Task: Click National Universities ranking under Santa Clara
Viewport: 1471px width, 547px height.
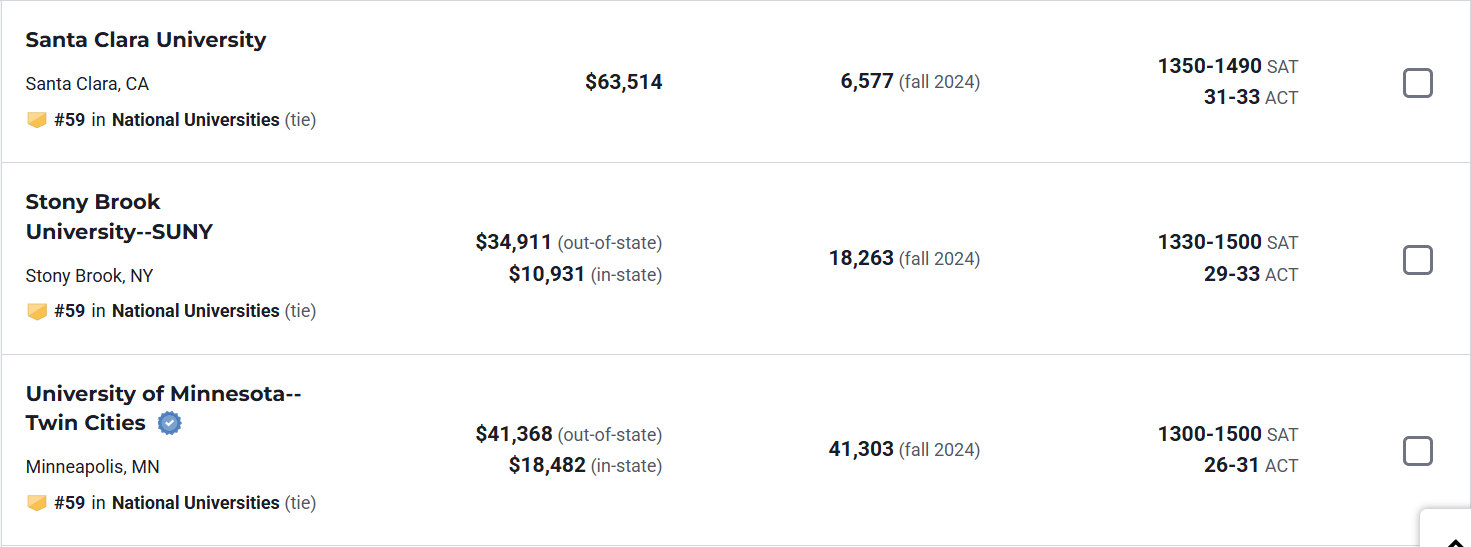Action: click(x=195, y=120)
